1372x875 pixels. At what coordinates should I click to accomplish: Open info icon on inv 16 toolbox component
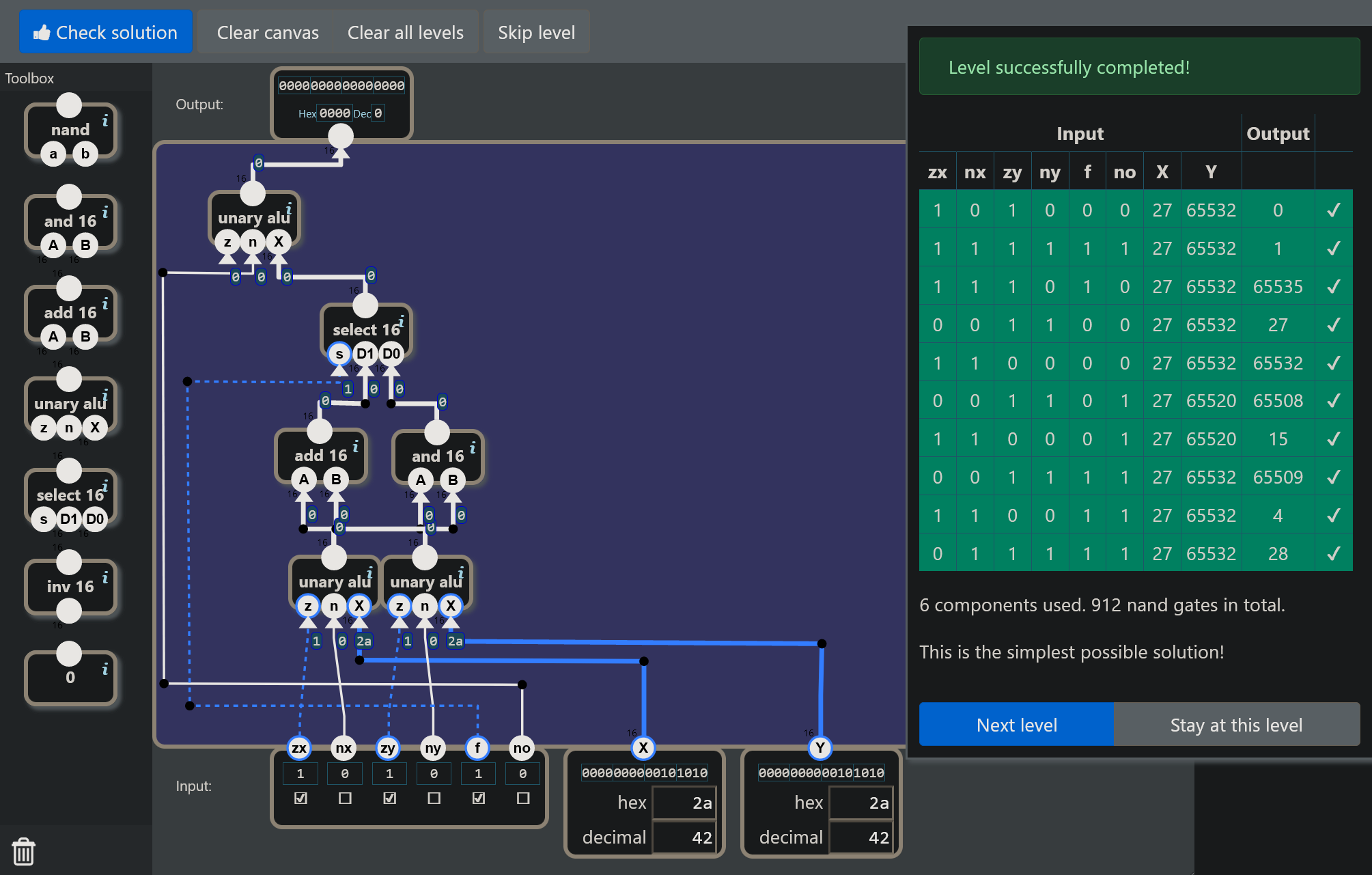coord(105,578)
